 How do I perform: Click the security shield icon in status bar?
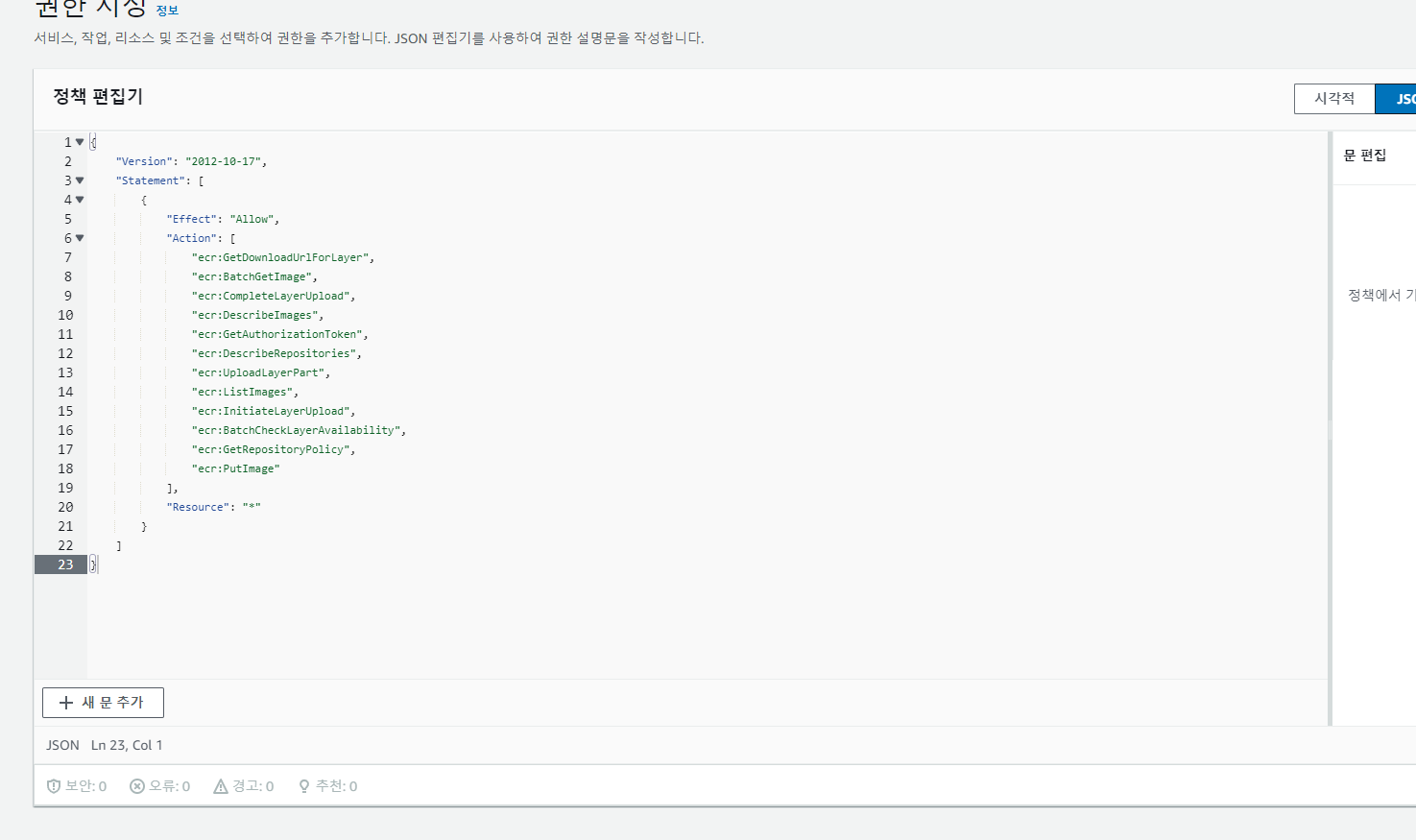[x=54, y=786]
